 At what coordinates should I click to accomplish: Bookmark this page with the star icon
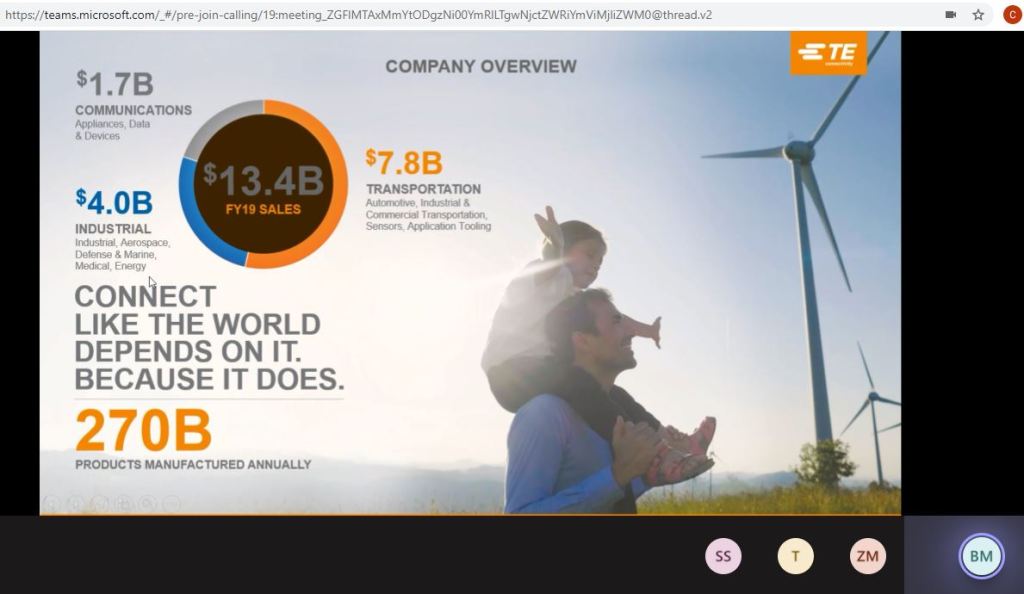coord(978,15)
